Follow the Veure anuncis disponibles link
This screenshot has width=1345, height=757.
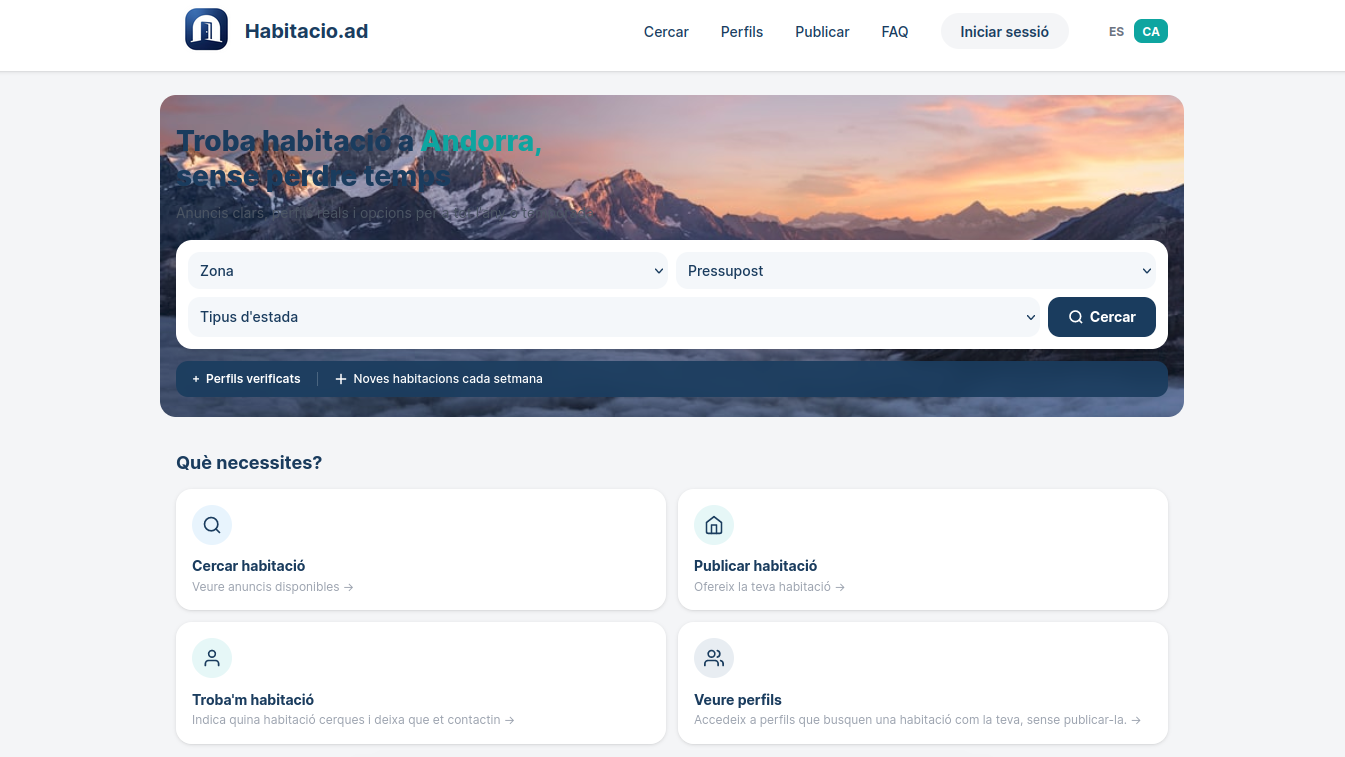pyautogui.click(x=272, y=587)
